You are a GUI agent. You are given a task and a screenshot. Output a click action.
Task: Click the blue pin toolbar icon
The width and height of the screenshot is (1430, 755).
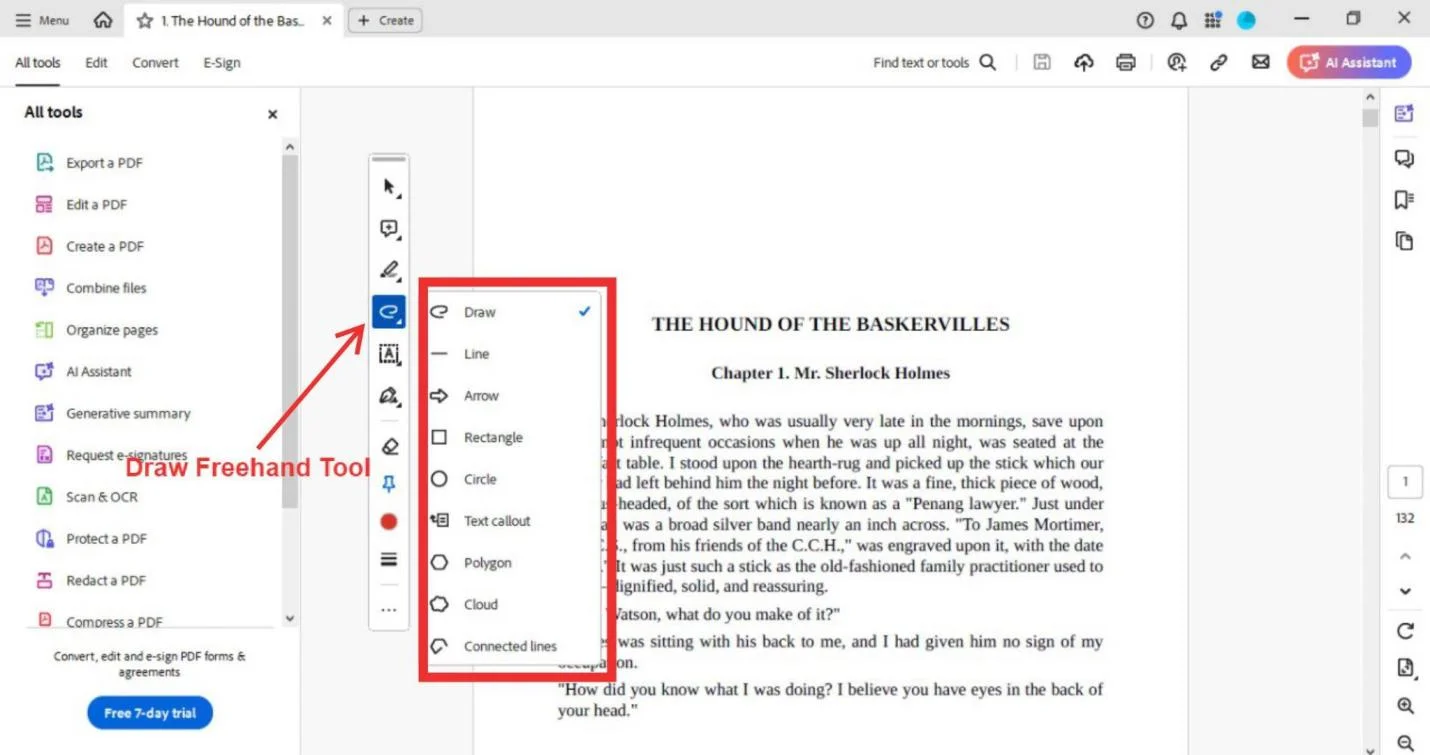pos(389,484)
